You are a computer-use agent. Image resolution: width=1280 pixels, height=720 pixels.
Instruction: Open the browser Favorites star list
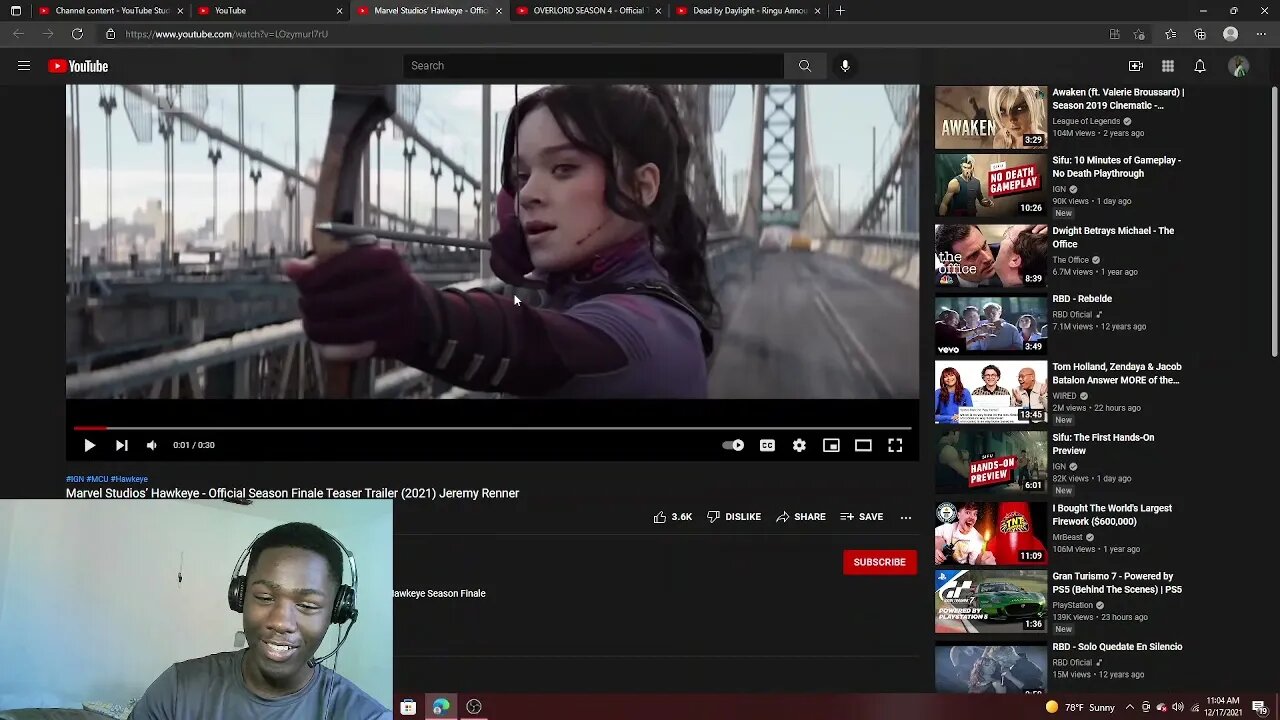pyautogui.click(x=1170, y=34)
